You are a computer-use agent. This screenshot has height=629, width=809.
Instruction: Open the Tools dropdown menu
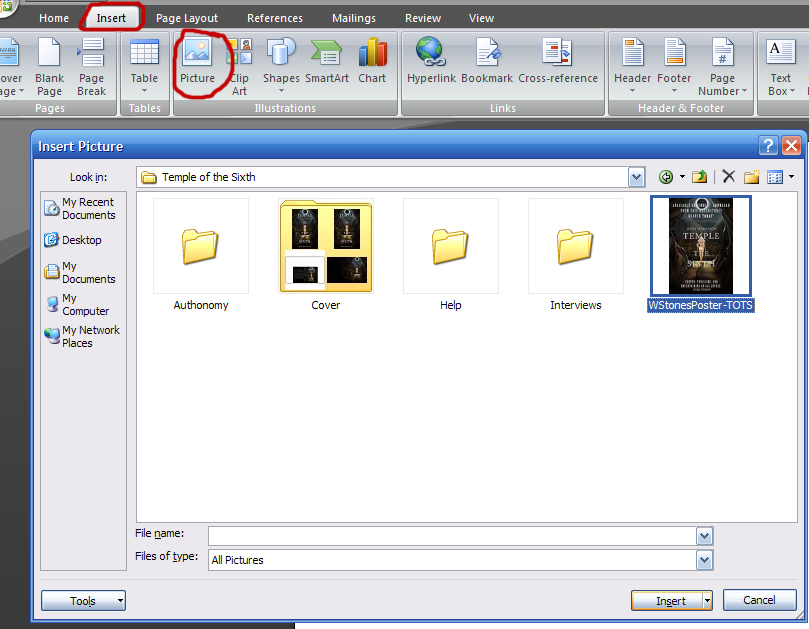coord(83,600)
